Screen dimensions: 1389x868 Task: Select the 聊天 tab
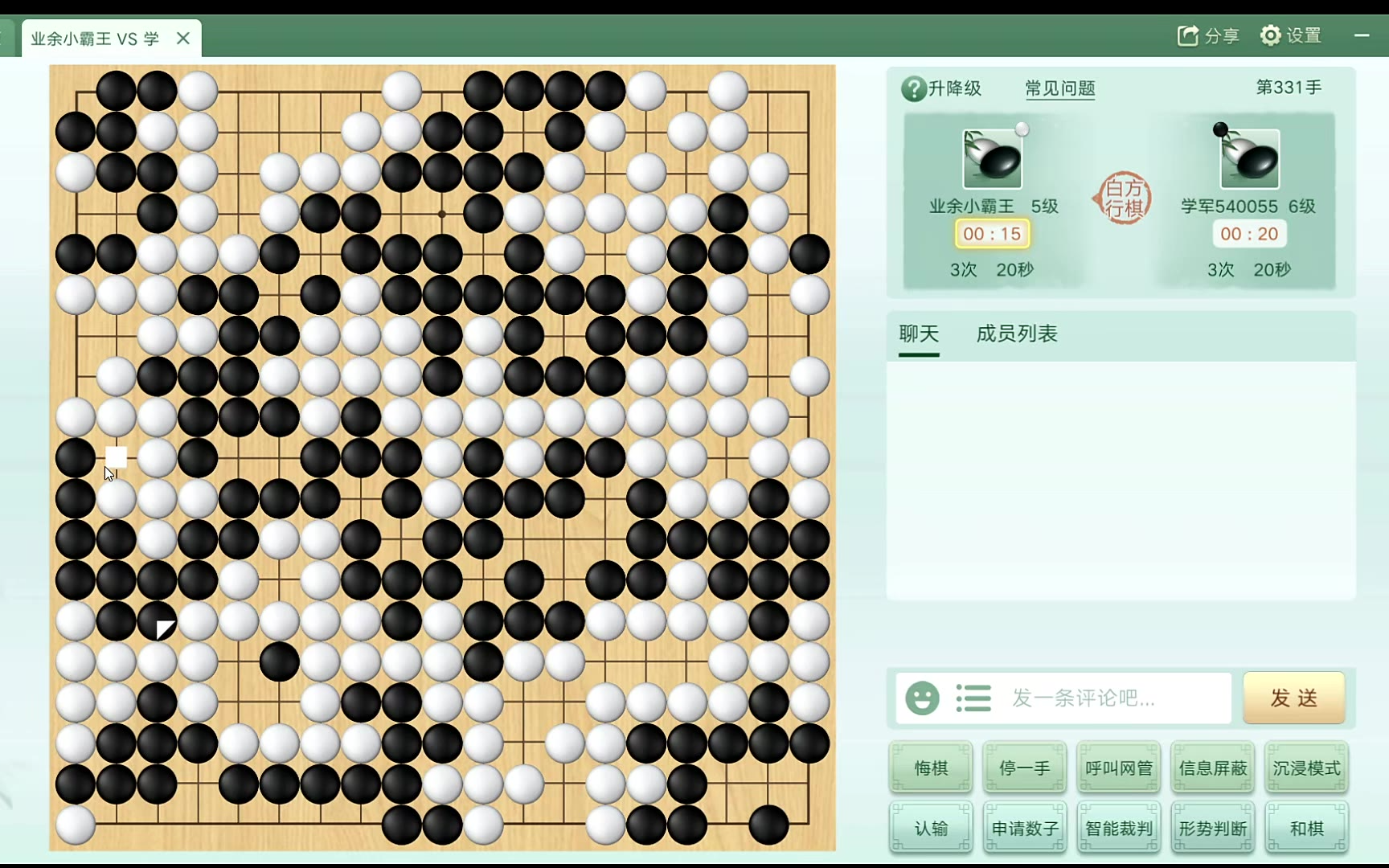[919, 334]
